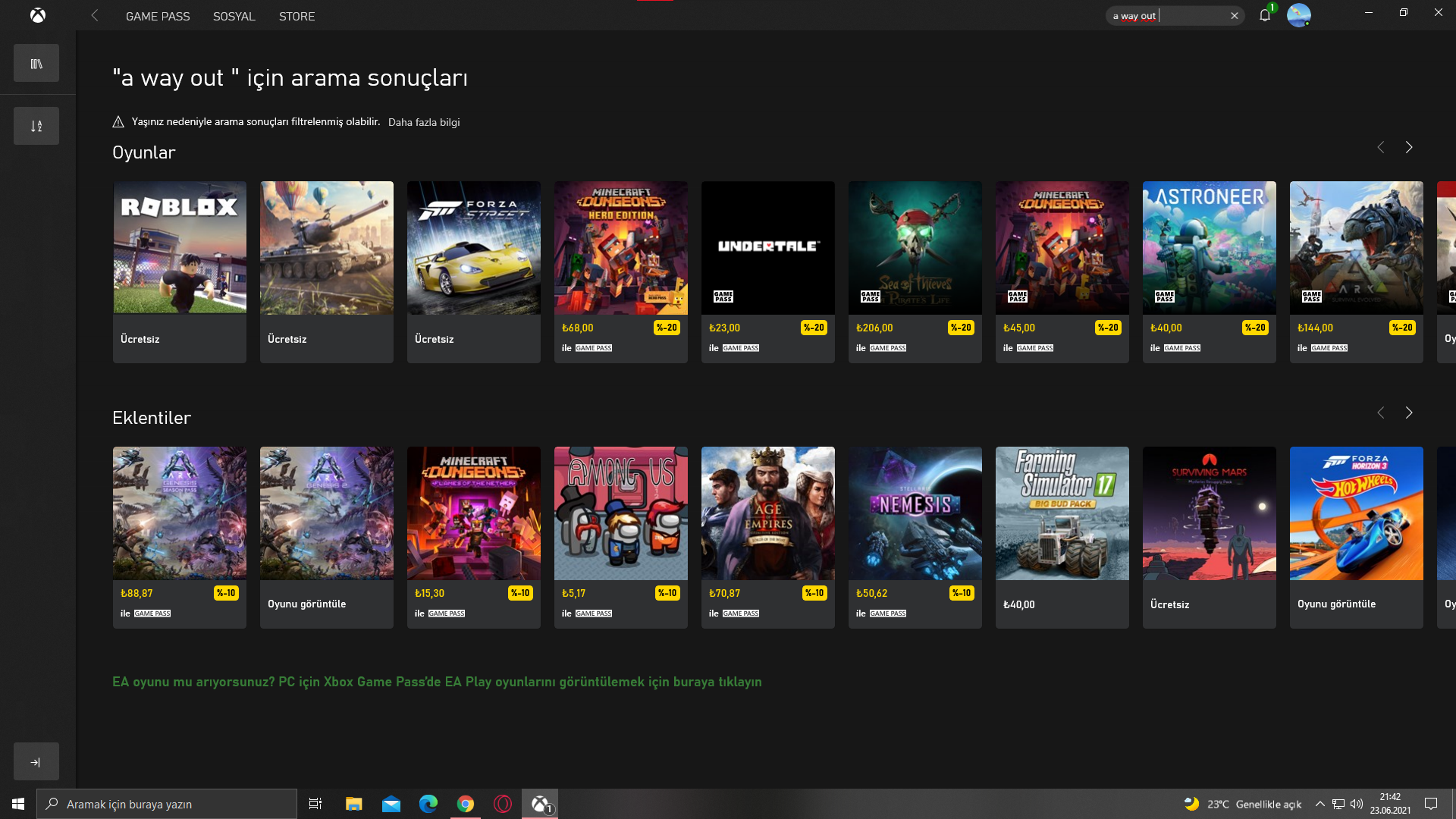Show previous items in Eklentiler row

1380,413
